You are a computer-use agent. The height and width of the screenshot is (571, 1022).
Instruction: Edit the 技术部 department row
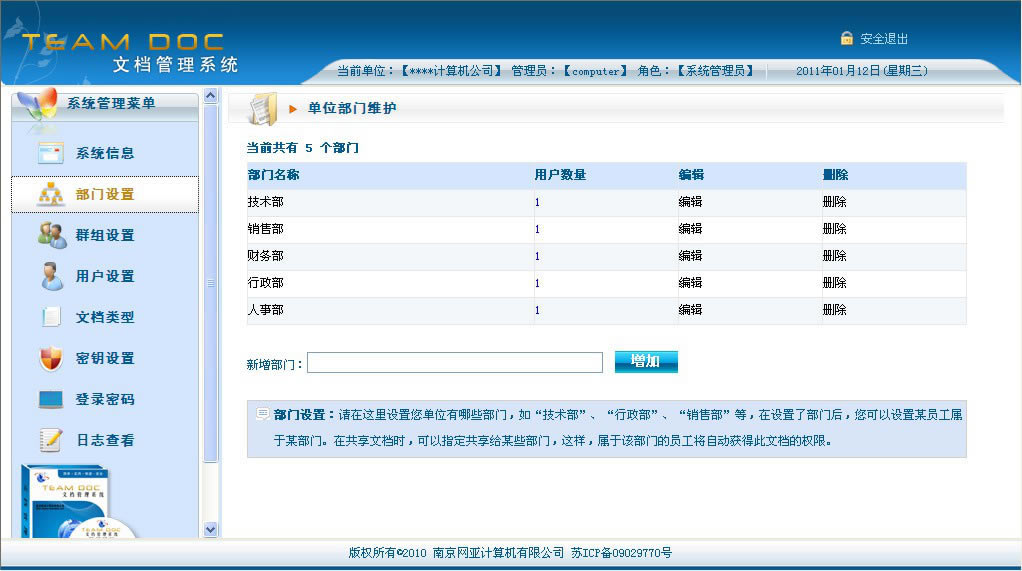690,202
